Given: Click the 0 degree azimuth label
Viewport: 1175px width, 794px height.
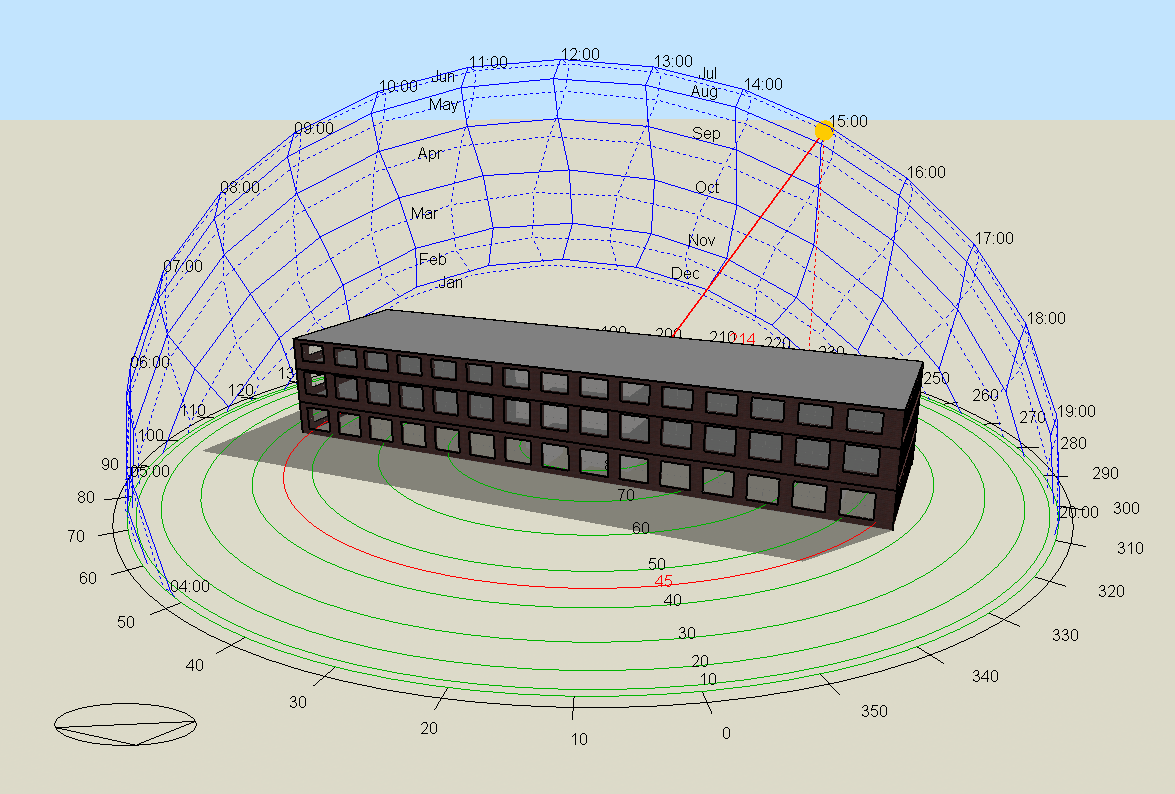Looking at the screenshot, I should [x=726, y=733].
